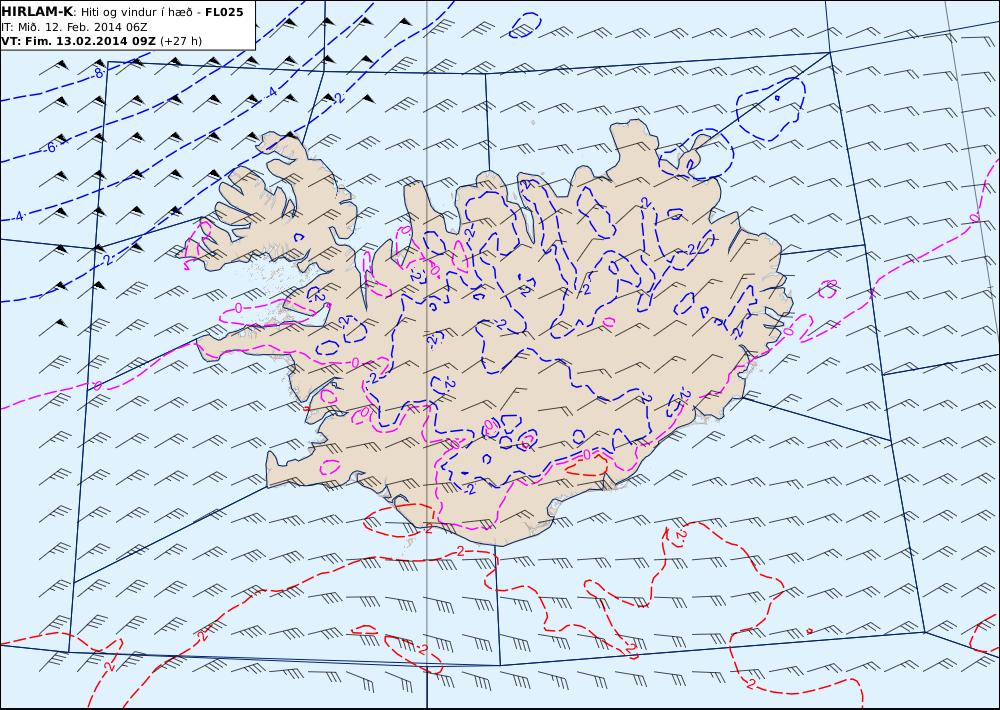The width and height of the screenshot is (1000, 710).
Task: Select the 'IT: Mið. 12. Feb. 2014 06Z' line
Action: click(75, 27)
